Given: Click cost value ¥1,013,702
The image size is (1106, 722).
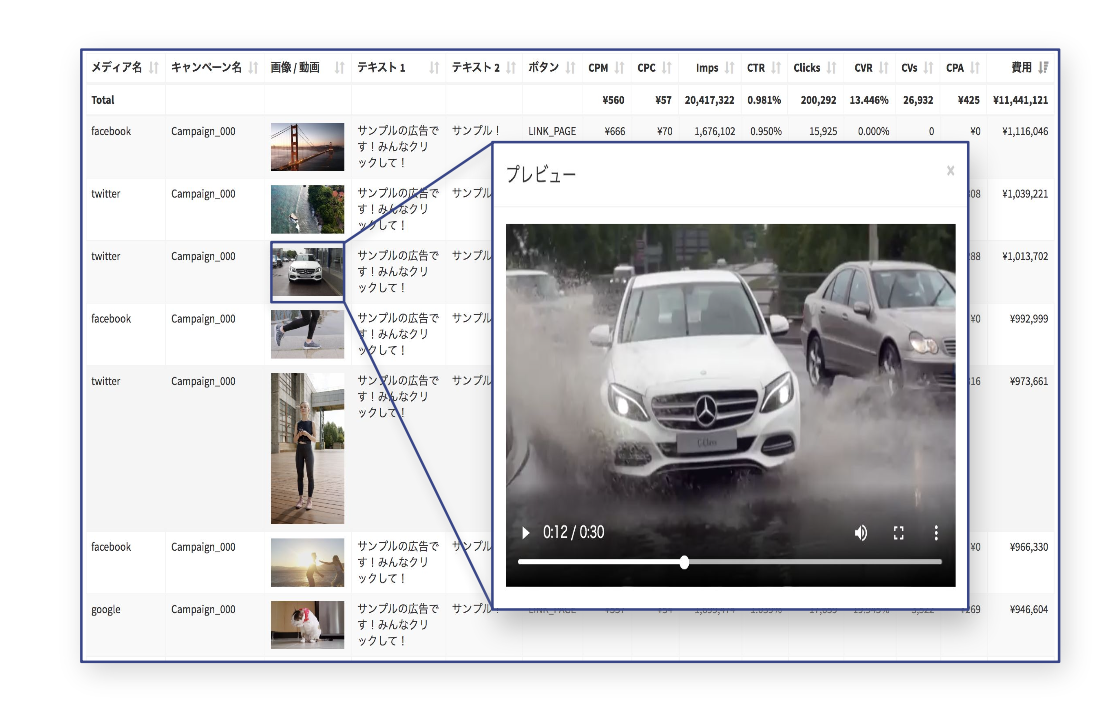Looking at the screenshot, I should (1025, 257).
